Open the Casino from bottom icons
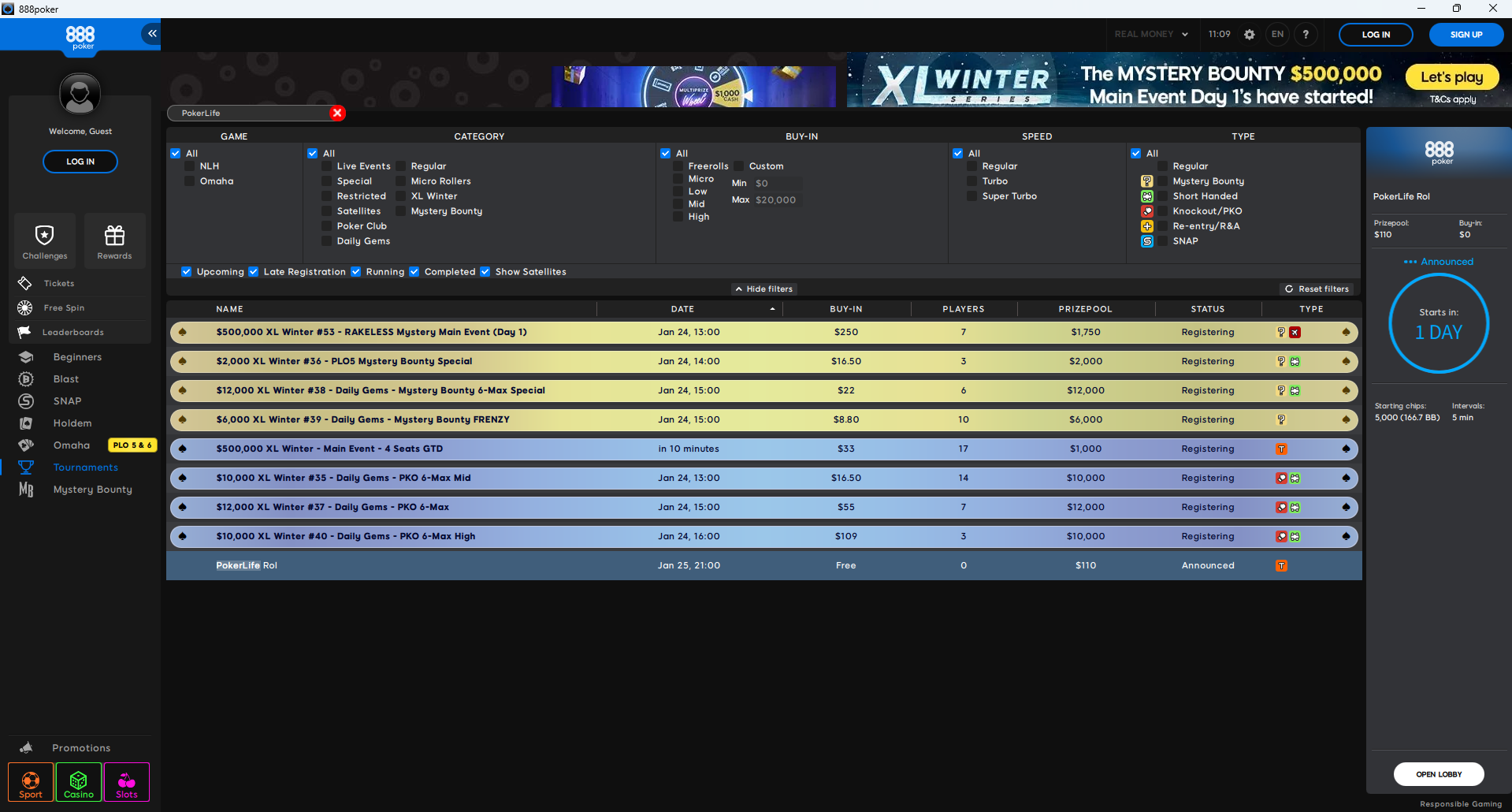 [x=78, y=782]
